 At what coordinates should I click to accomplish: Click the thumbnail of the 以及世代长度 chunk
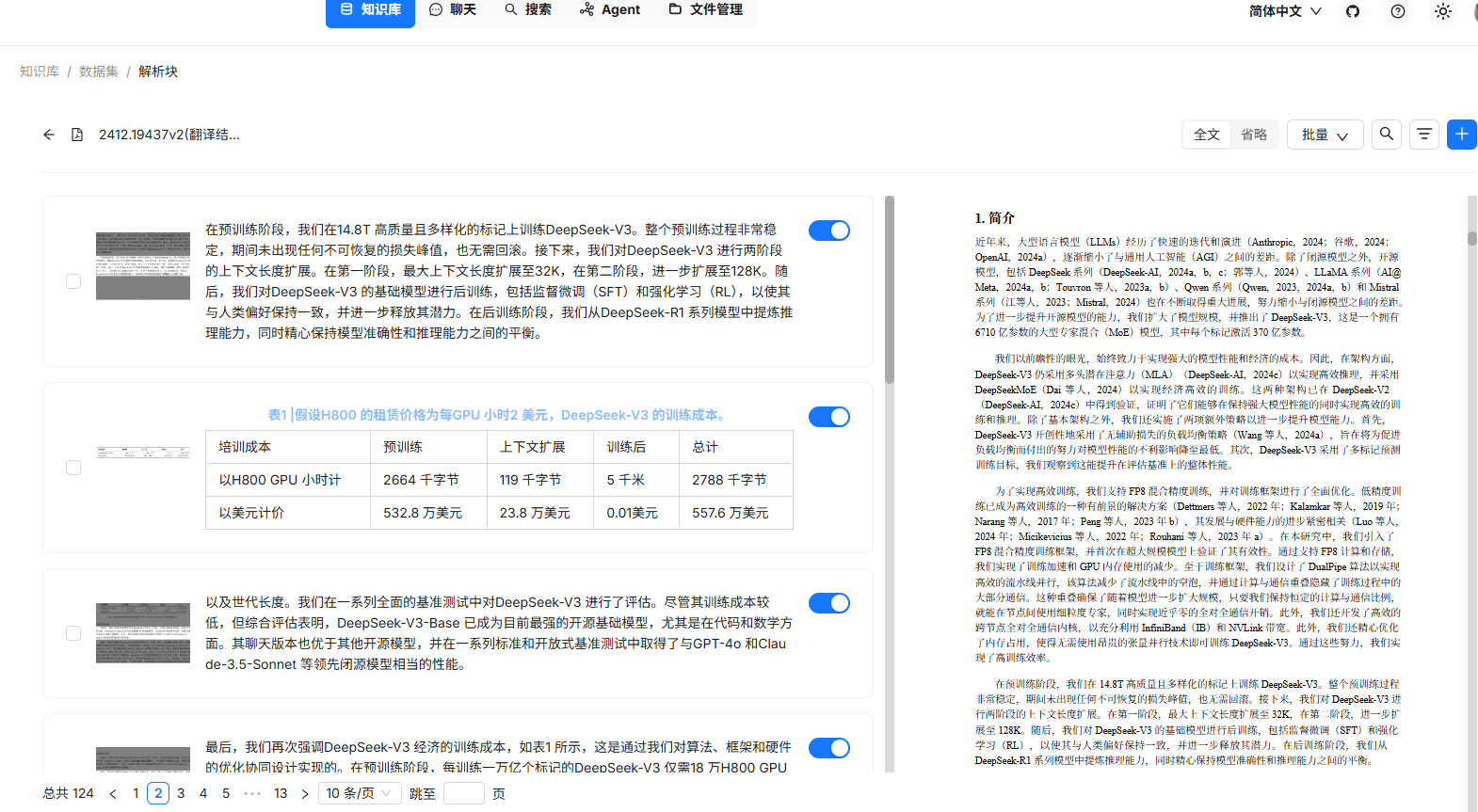coord(143,633)
